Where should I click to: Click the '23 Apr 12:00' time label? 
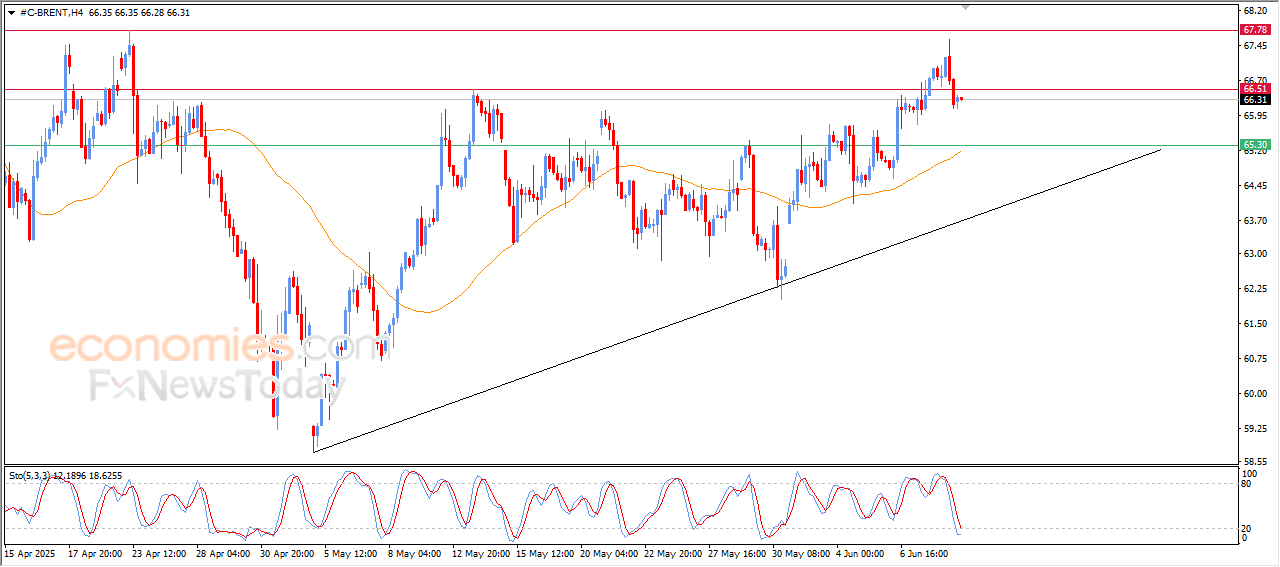(160, 552)
